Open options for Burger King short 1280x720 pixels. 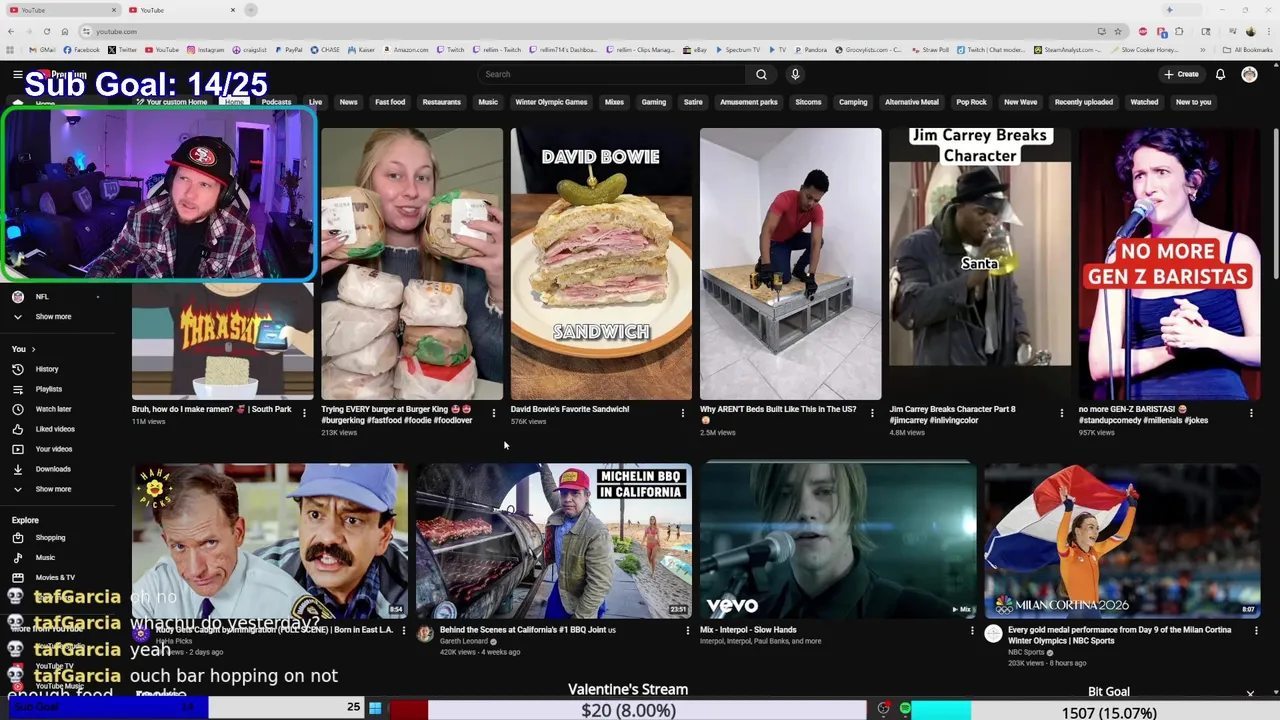[493, 413]
